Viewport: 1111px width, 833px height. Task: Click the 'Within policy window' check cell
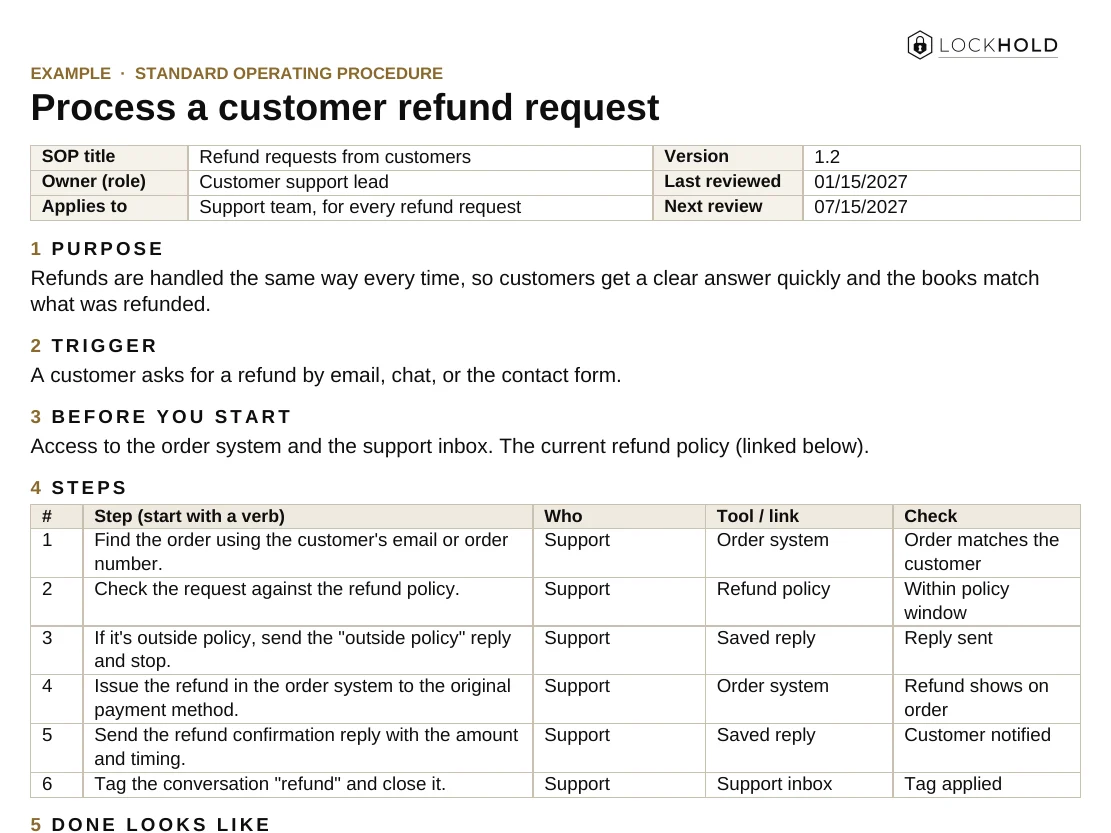pos(986,601)
